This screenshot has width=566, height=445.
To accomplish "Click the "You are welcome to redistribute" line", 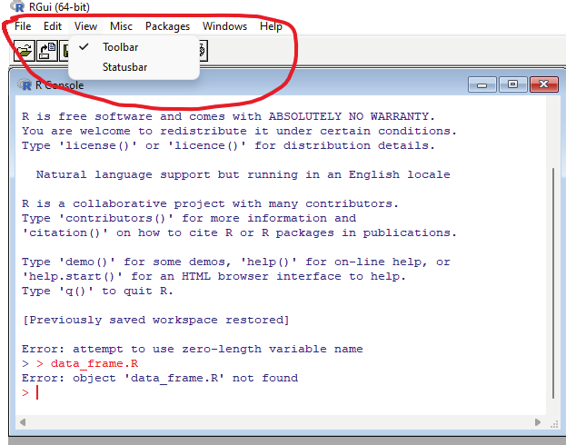I will click(239, 131).
